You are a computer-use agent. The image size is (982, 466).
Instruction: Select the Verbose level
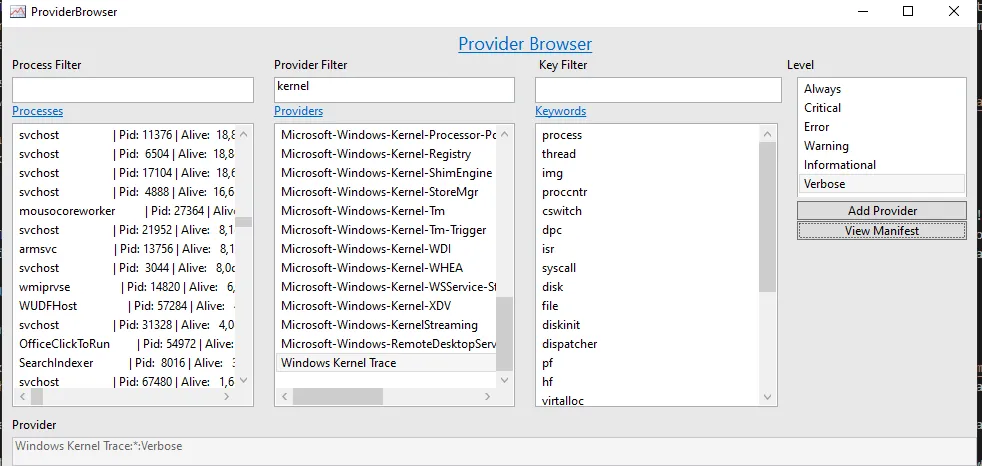(882, 184)
